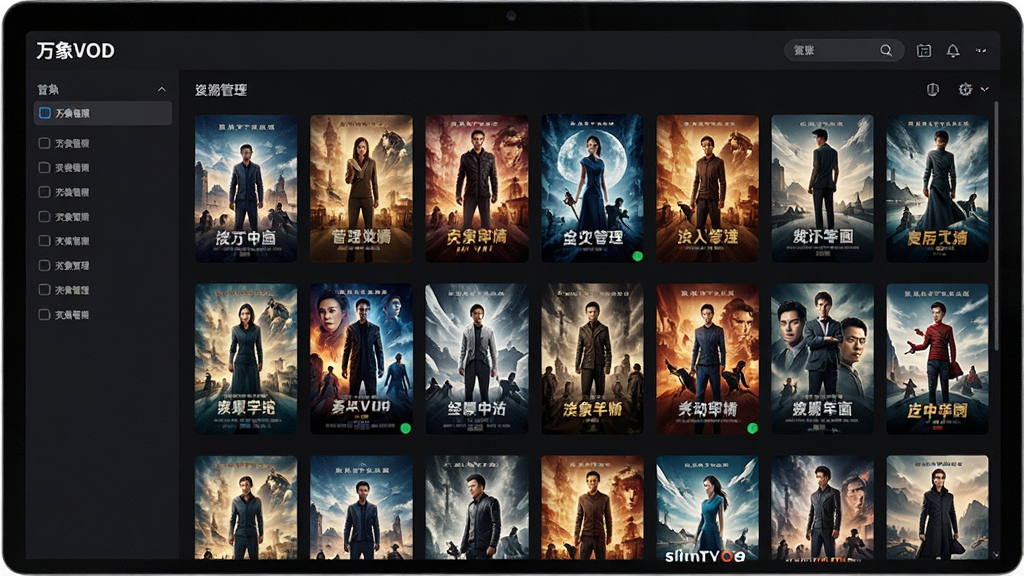The image size is (1024, 576).
Task: Open notifications with the bell icon
Action: (953, 50)
